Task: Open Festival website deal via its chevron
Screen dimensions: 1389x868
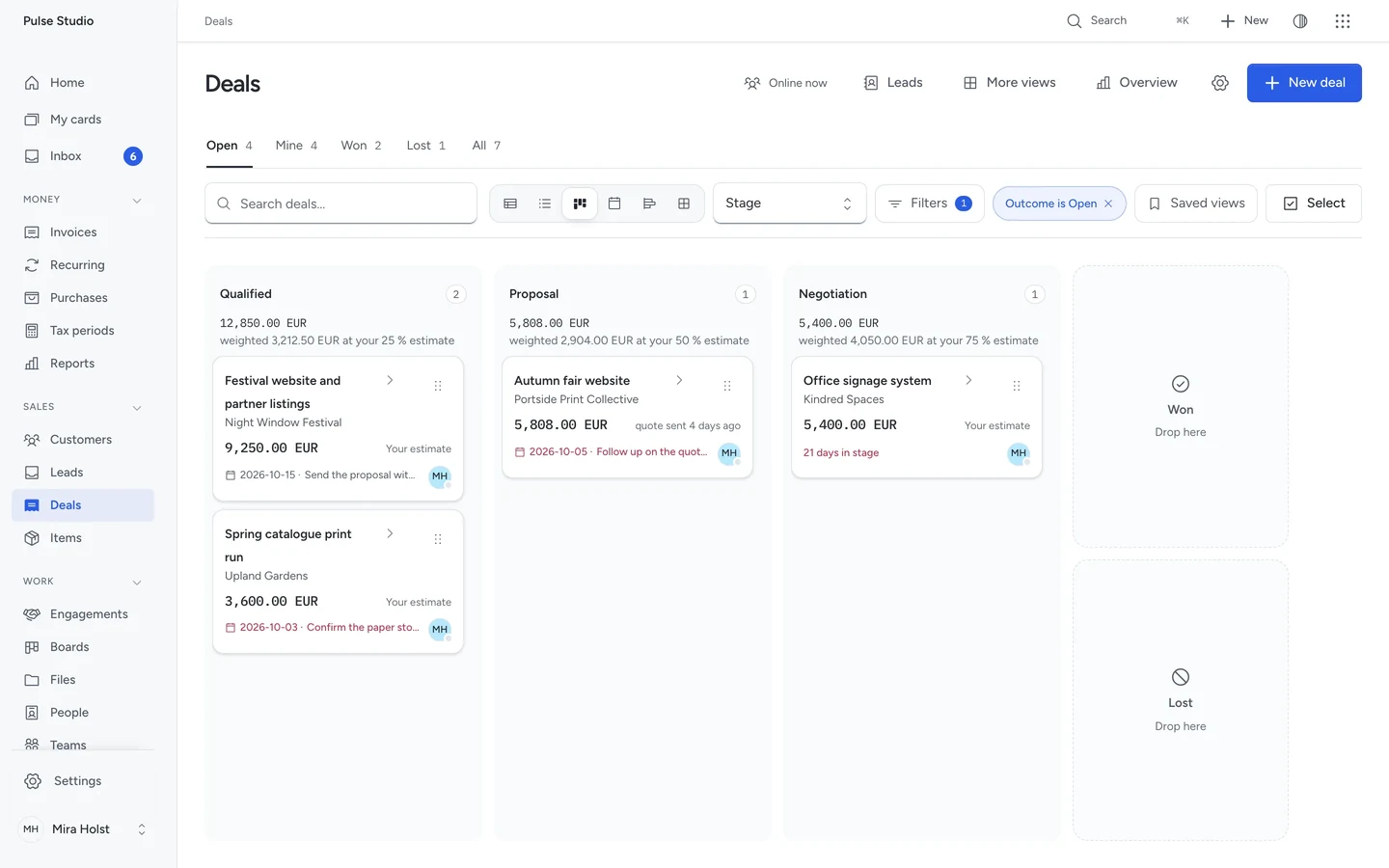Action: 390,380
